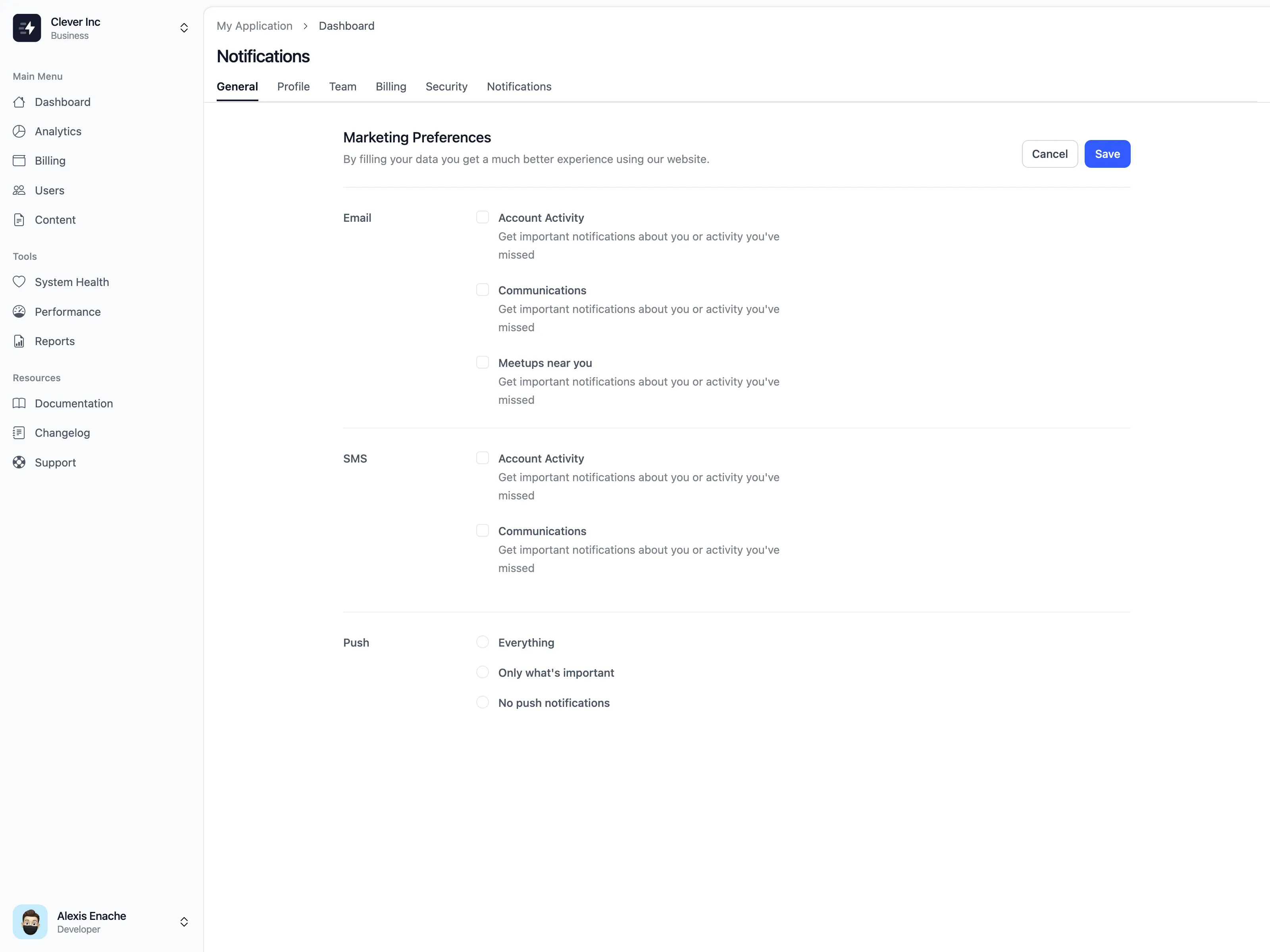Enable Email Account Activity checkbox
This screenshot has height=952, width=1270.
click(482, 217)
